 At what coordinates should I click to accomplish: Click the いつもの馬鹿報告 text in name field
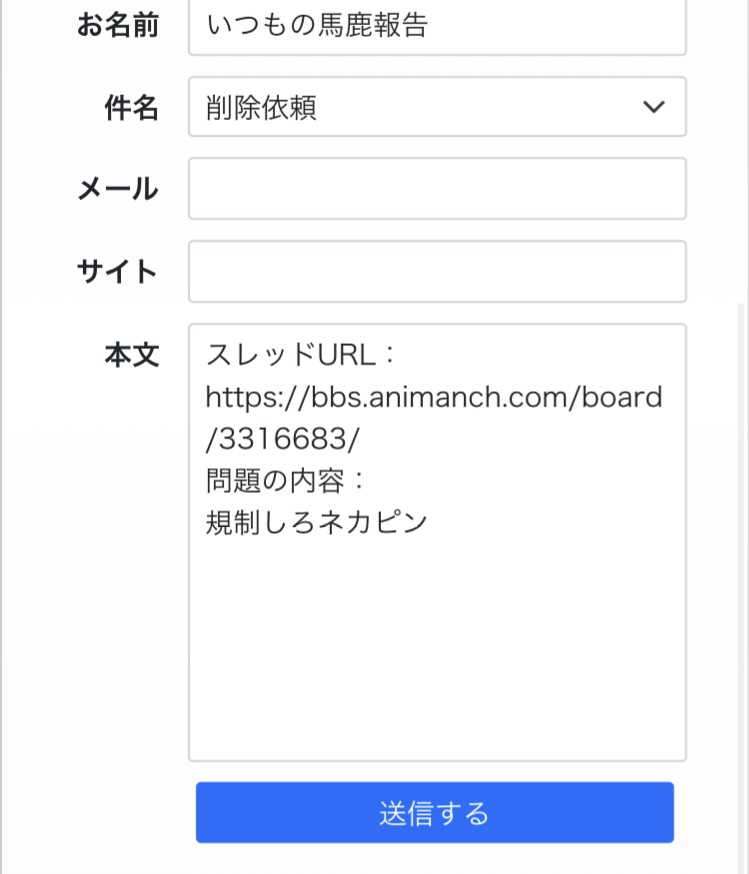pos(317,26)
